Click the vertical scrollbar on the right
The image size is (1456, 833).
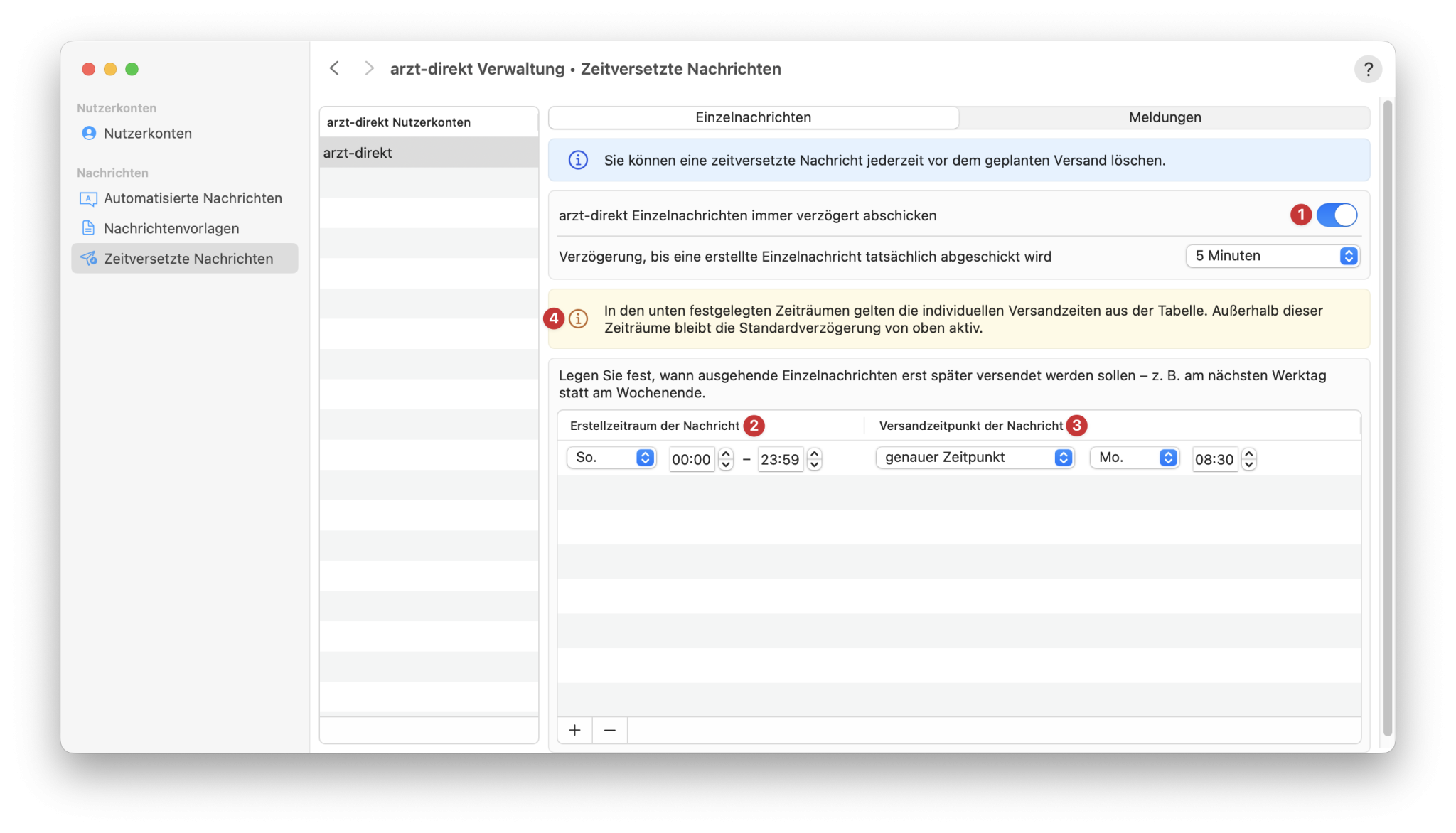(1388, 418)
